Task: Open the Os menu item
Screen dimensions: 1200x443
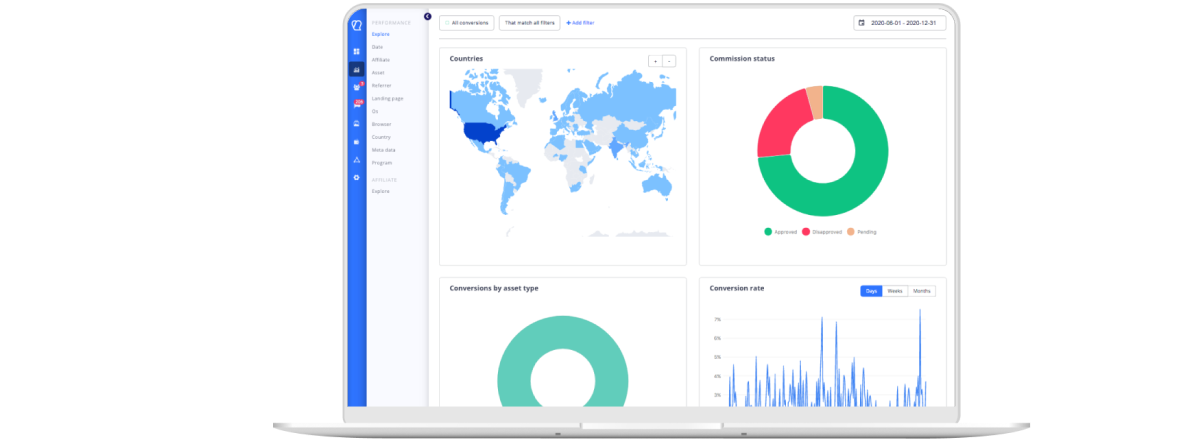Action: coord(374,111)
